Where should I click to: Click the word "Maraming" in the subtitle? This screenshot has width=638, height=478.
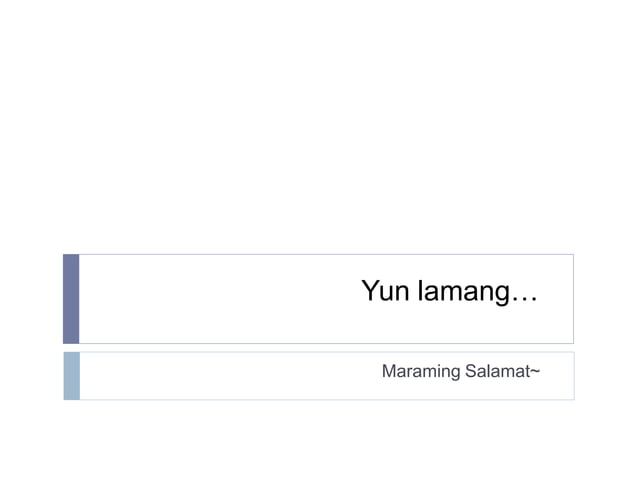[x=421, y=372]
